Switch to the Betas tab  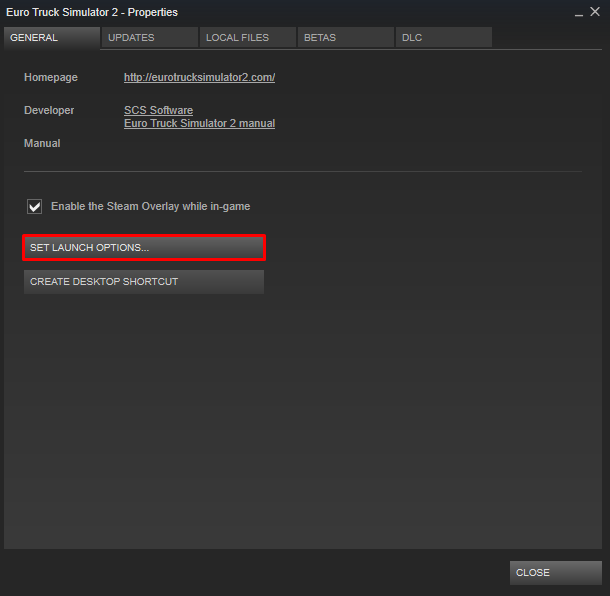pos(346,37)
